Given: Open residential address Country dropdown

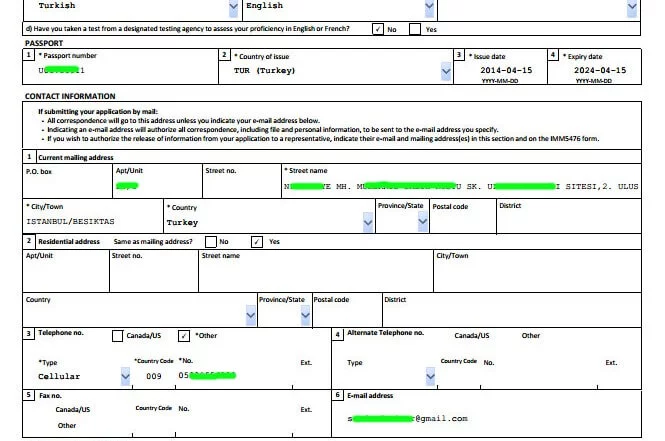Looking at the screenshot, I should pyautogui.click(x=251, y=315).
